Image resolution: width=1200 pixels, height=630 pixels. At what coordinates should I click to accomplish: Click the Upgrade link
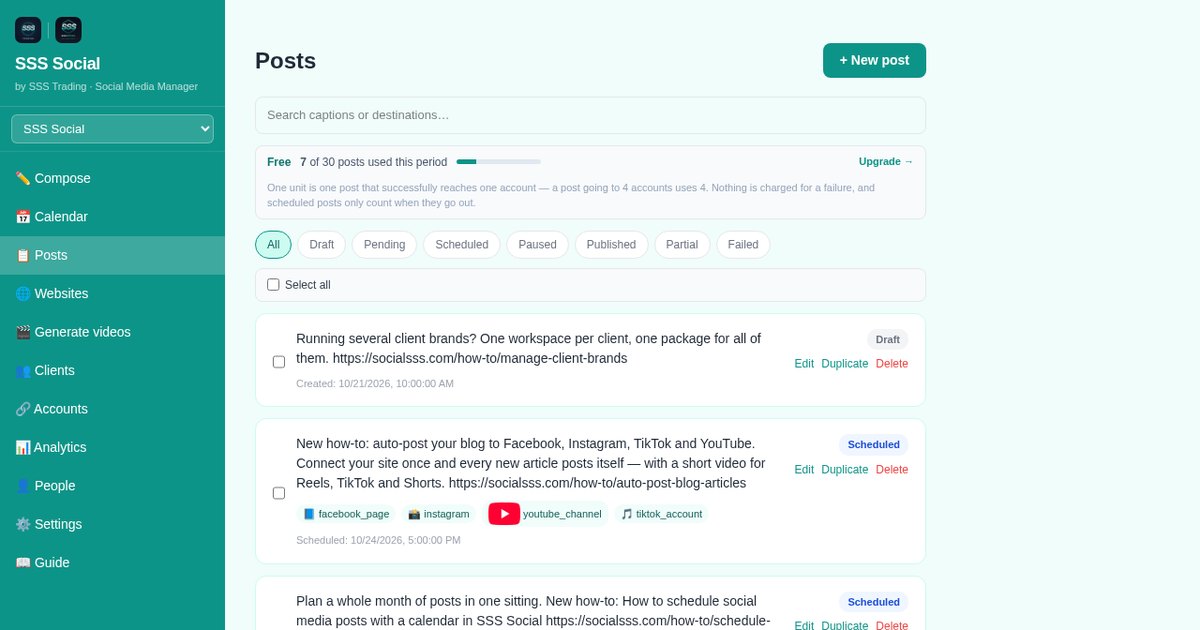coord(886,162)
